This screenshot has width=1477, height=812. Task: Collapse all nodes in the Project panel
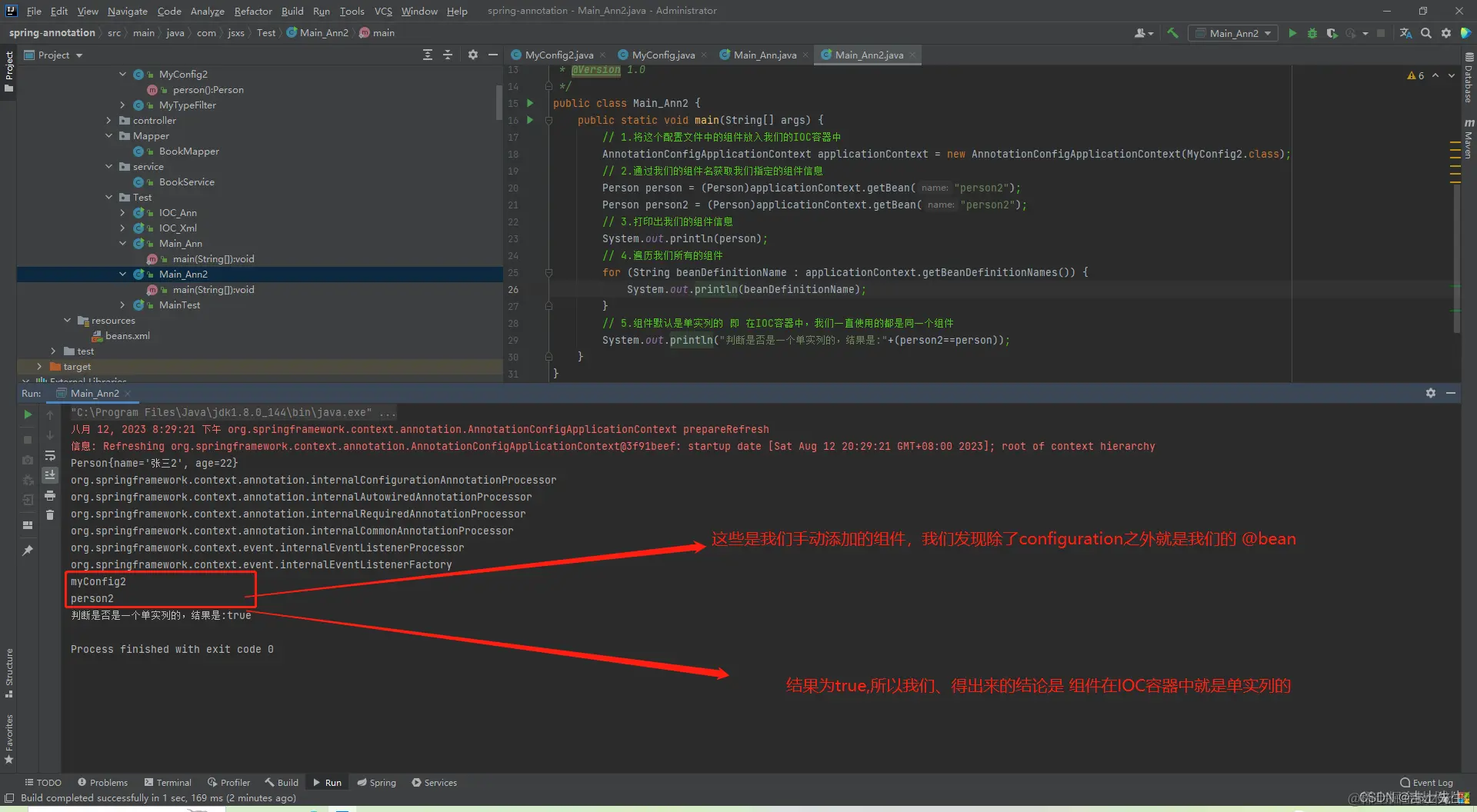tap(448, 55)
